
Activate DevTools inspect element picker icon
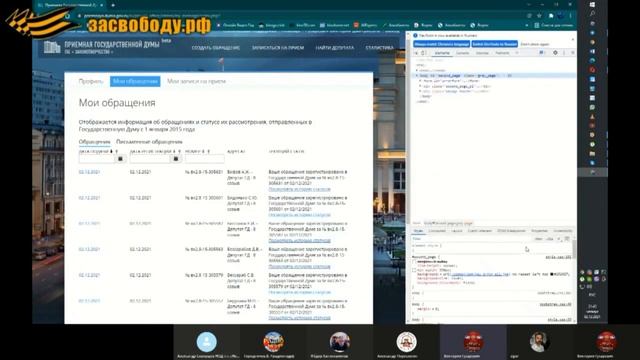click(416, 53)
